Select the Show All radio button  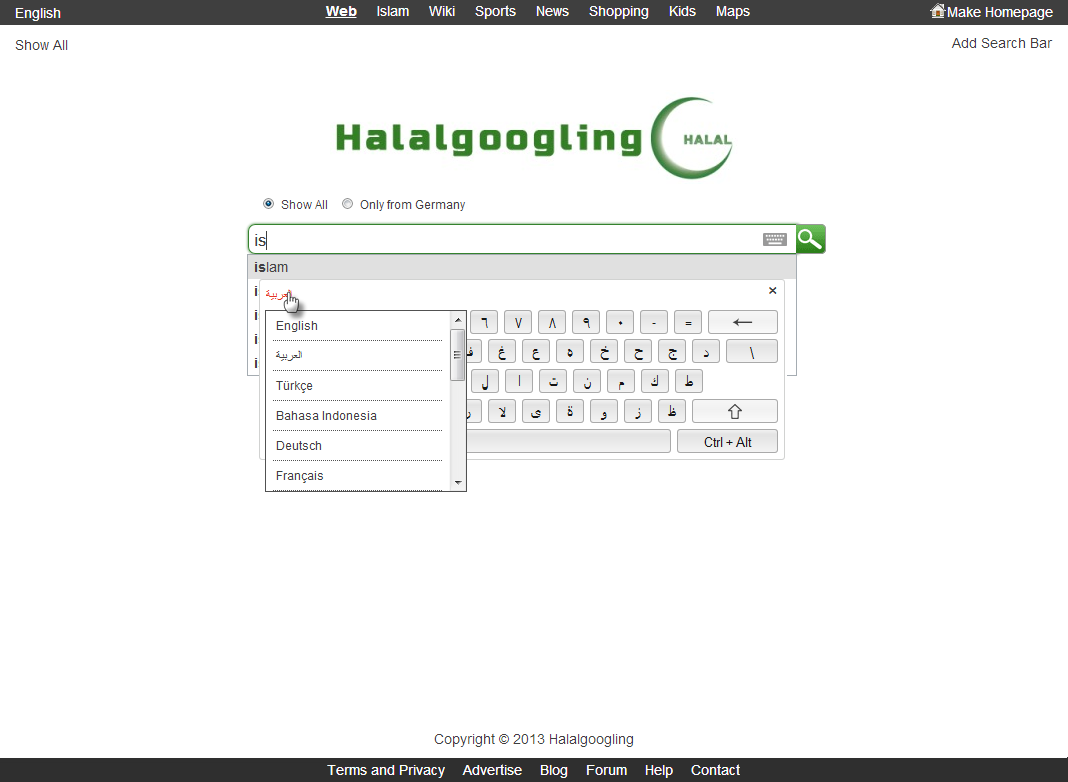coord(268,204)
